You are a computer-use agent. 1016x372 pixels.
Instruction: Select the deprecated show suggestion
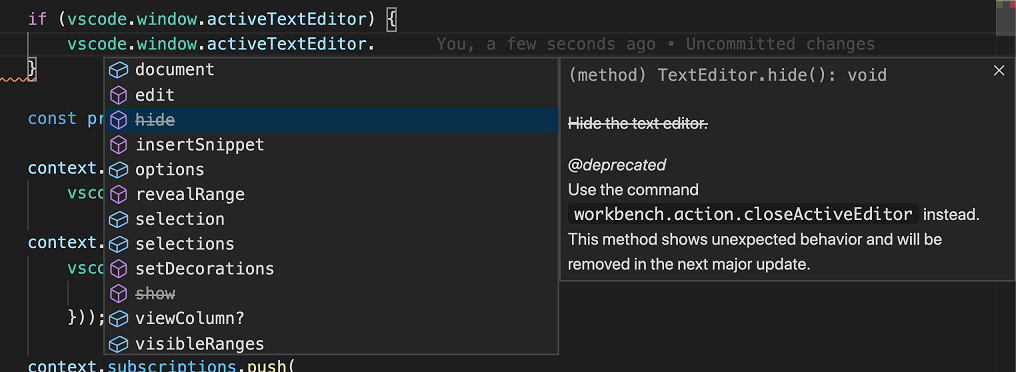(331, 294)
